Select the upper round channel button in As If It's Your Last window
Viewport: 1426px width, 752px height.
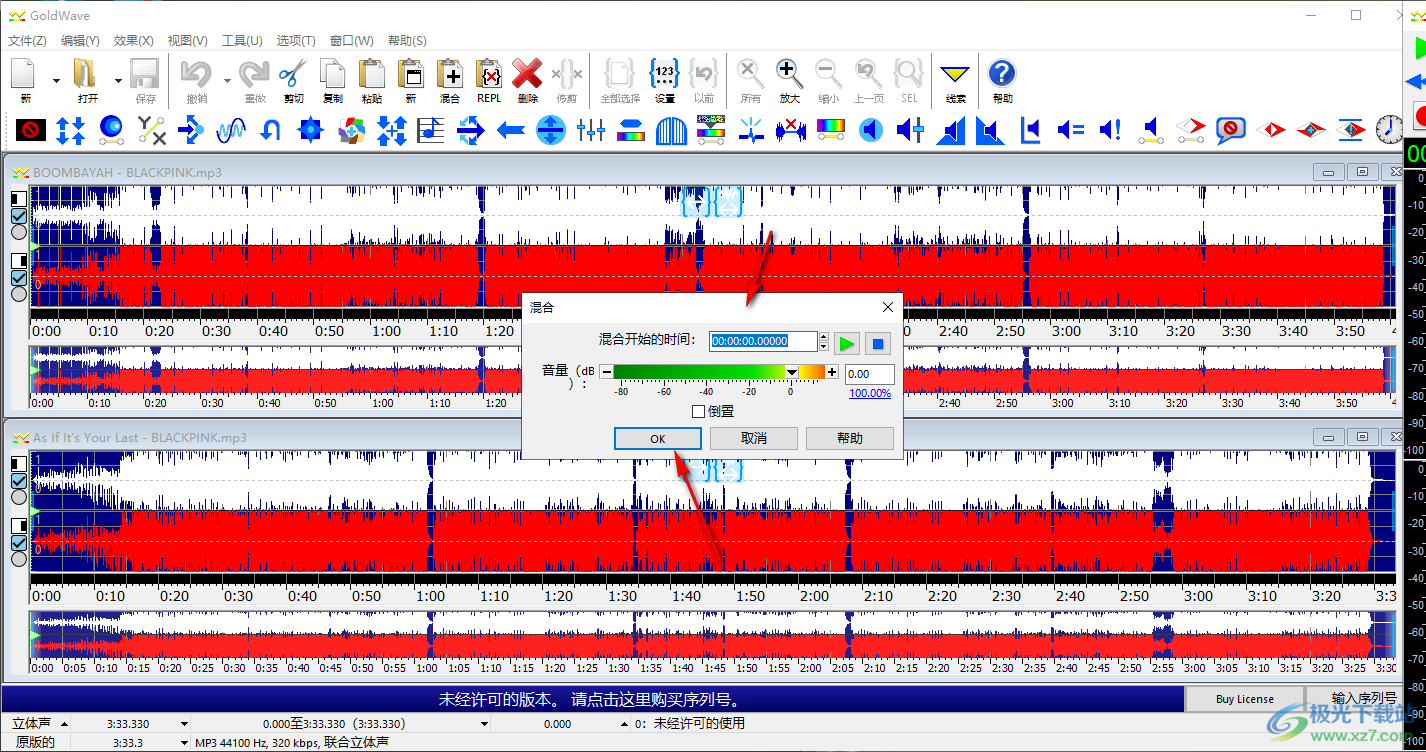click(x=19, y=497)
